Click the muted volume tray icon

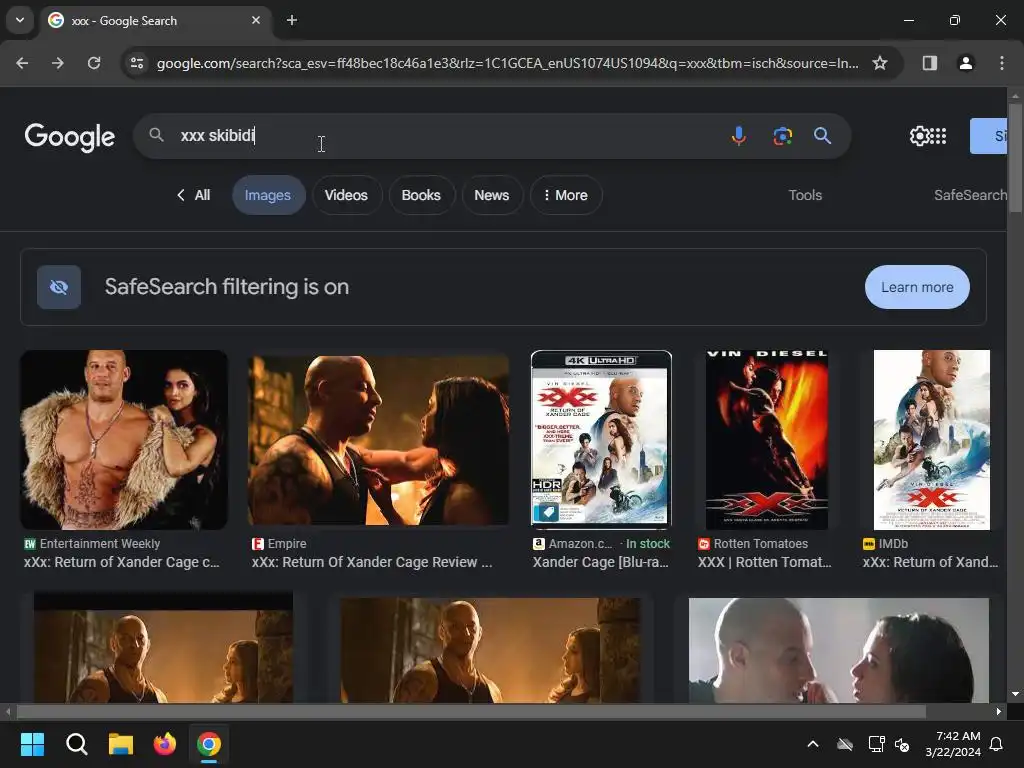click(x=903, y=744)
